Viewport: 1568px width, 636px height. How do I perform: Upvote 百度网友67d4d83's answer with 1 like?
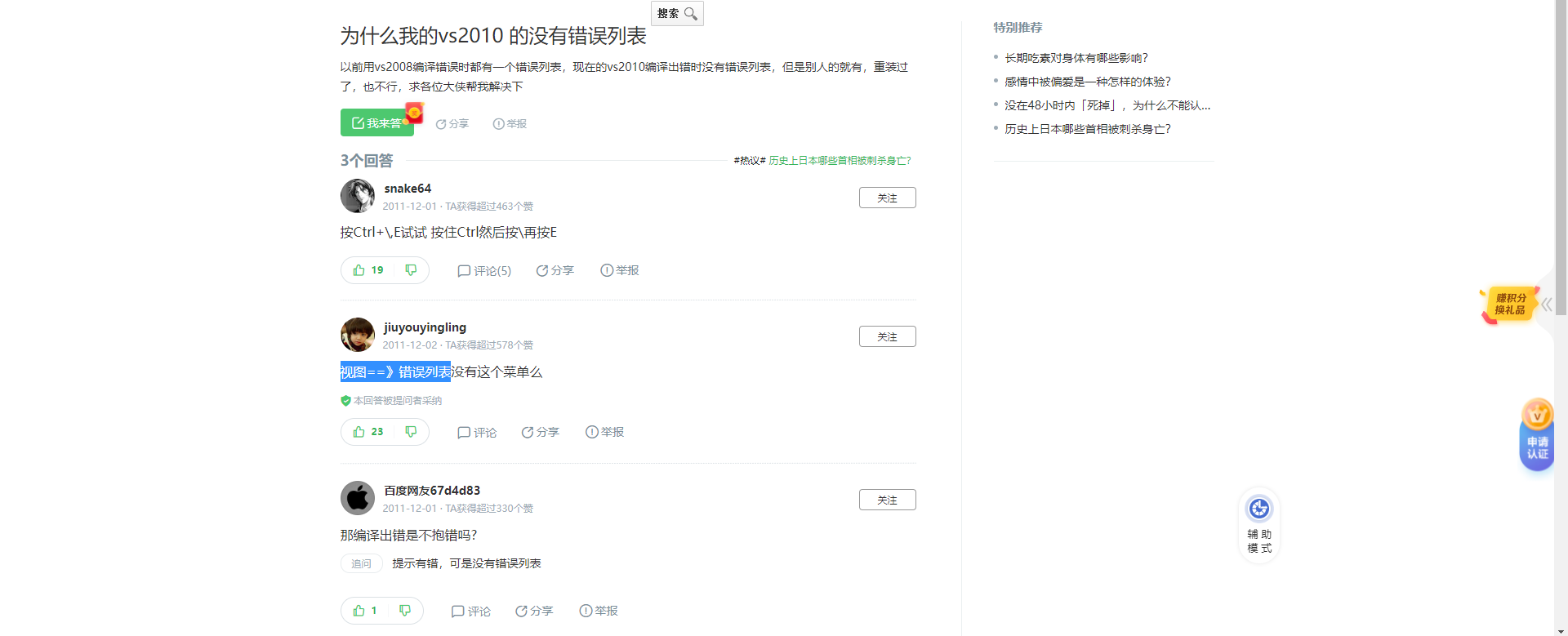[x=365, y=611]
